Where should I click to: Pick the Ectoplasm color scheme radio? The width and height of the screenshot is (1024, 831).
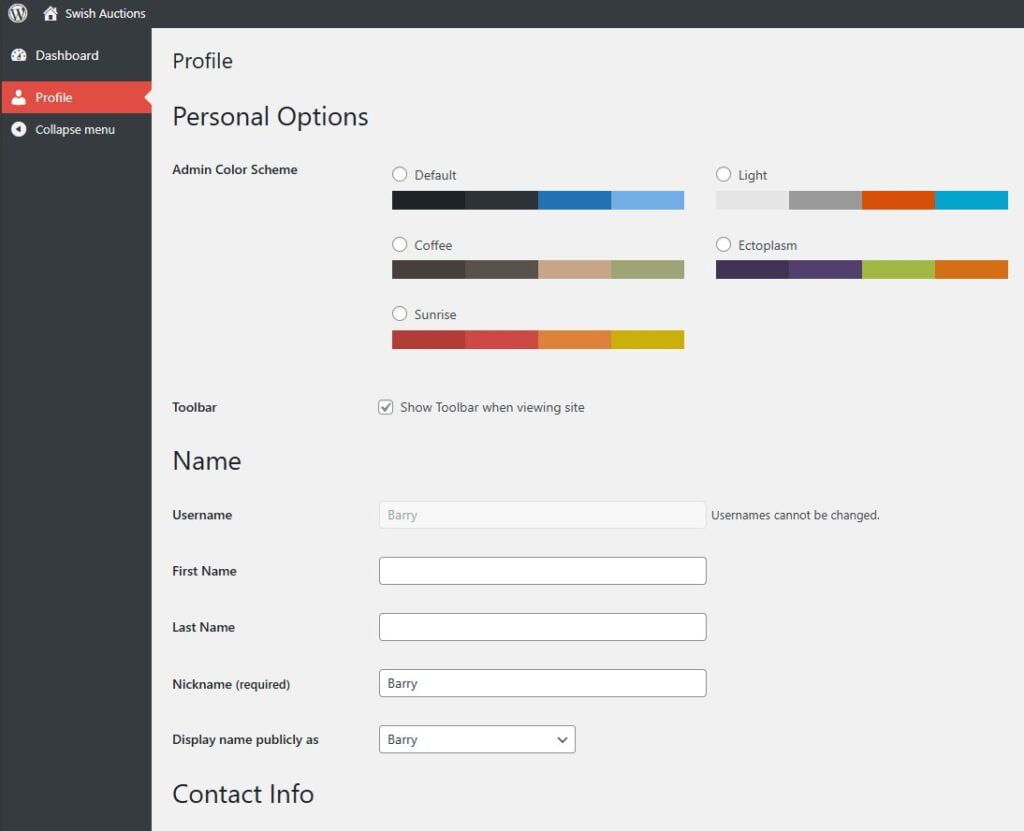coord(724,244)
